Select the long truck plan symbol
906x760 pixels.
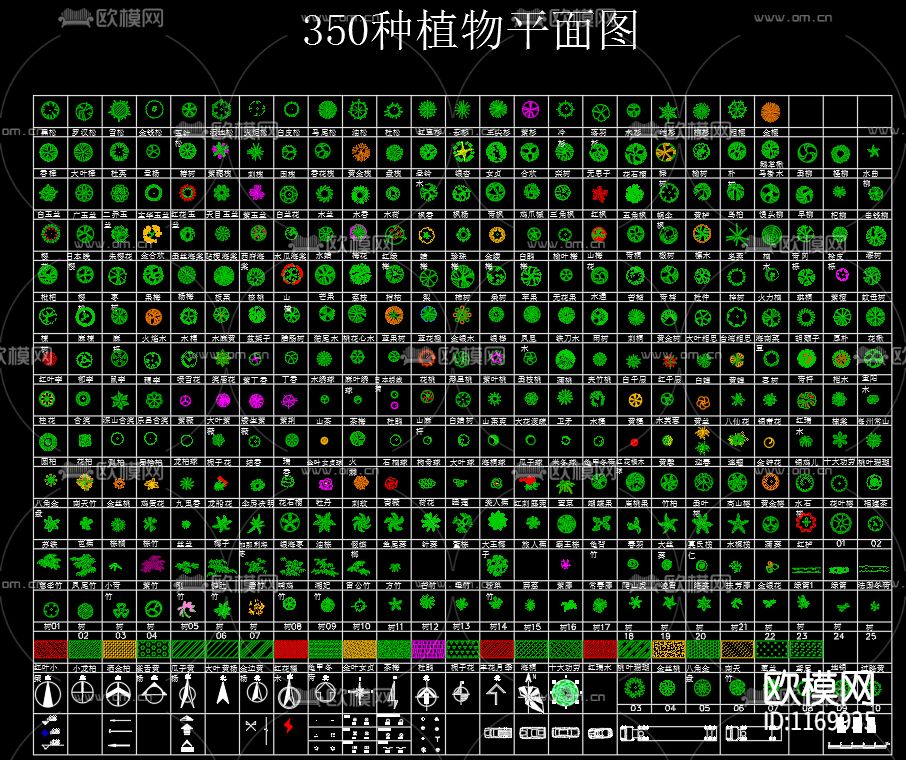coord(669,733)
